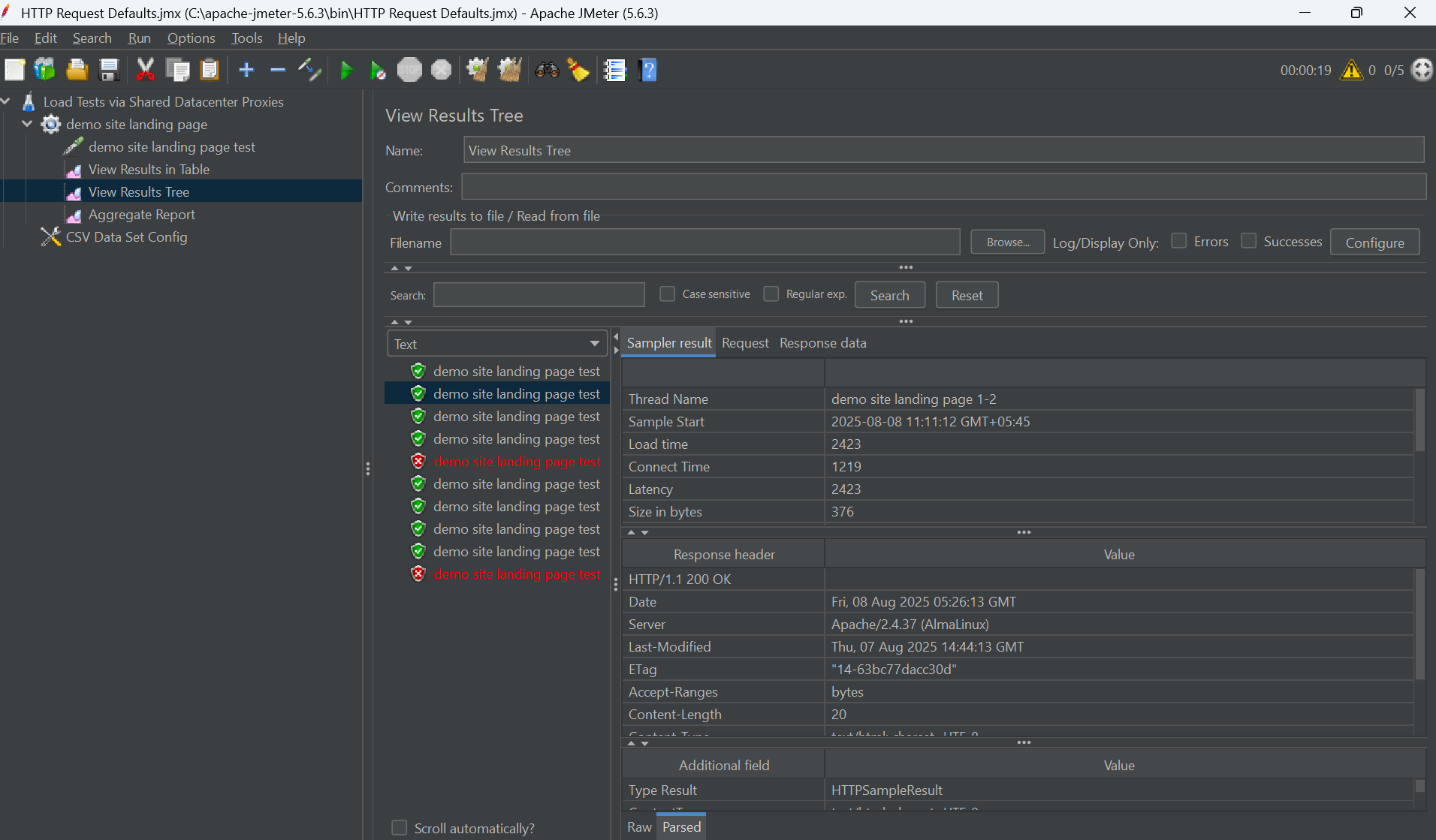
Task: Click the Browse... button
Action: tap(1007, 242)
